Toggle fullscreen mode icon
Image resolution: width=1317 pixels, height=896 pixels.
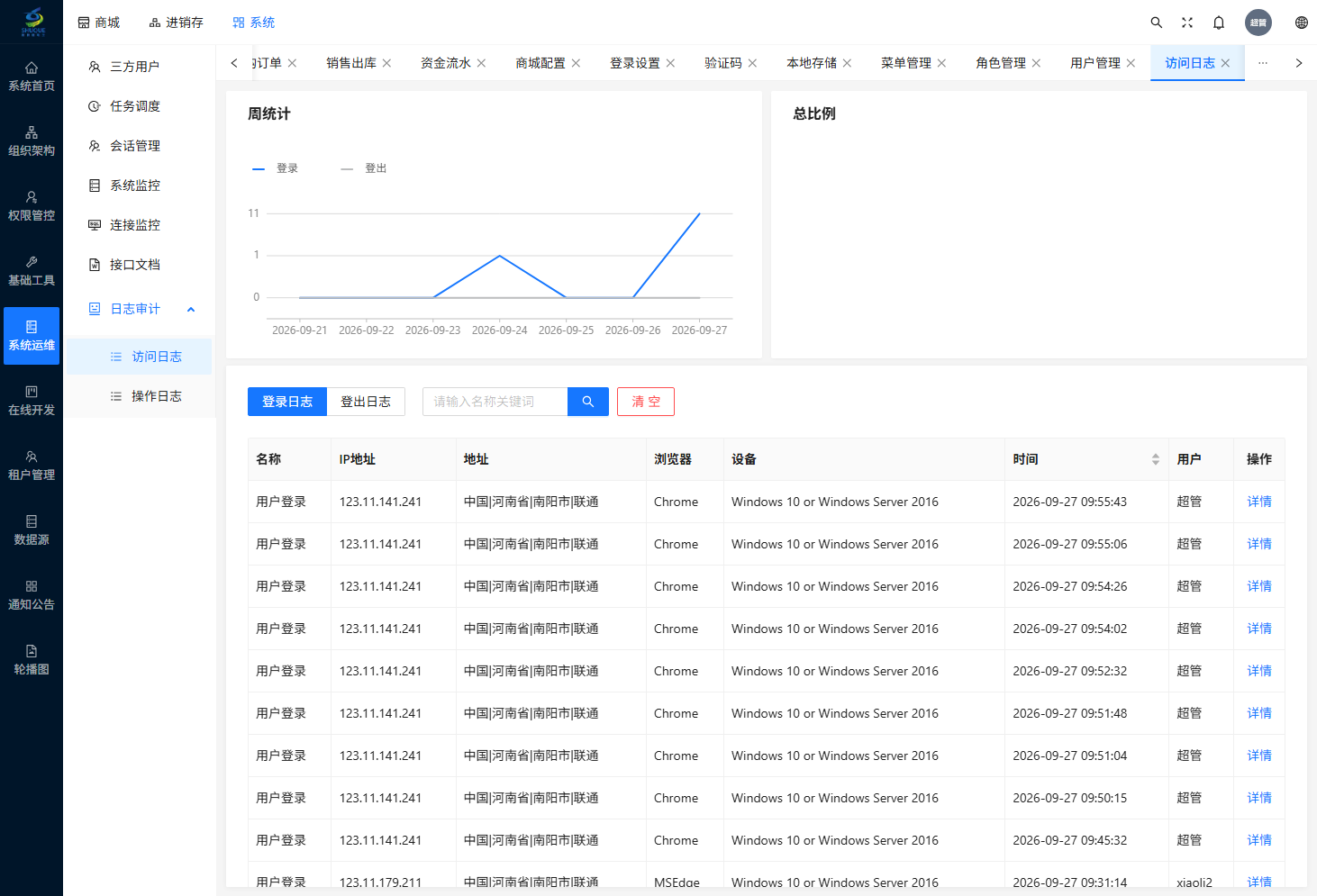(x=1187, y=23)
